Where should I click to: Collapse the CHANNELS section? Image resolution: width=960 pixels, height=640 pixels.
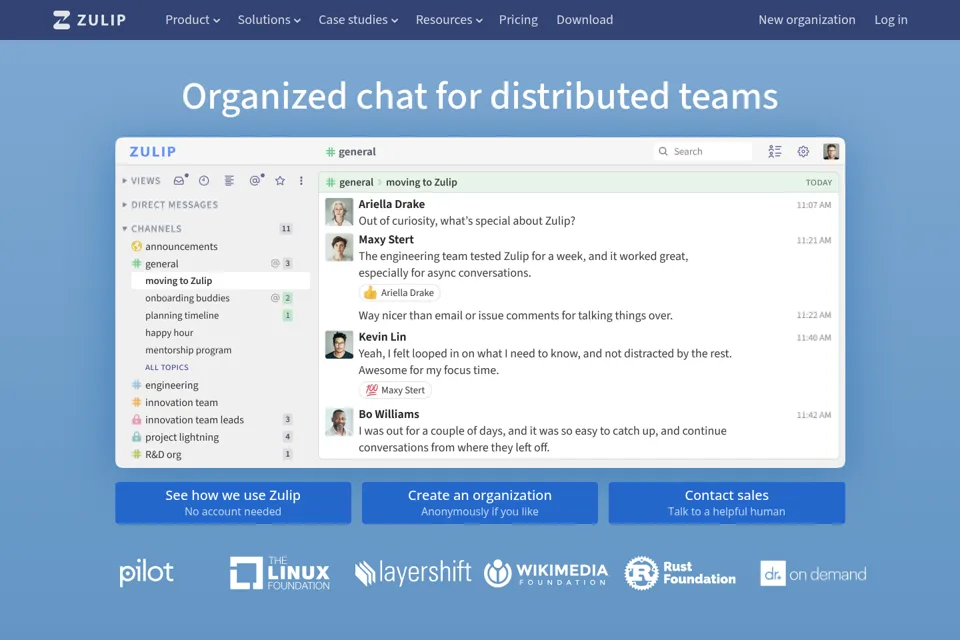(x=151, y=228)
